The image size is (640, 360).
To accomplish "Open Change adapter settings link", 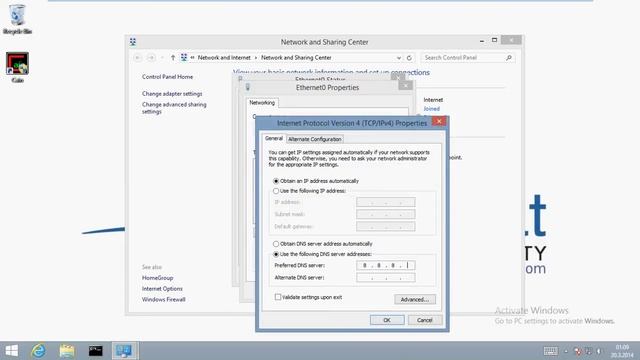I will click(172, 94).
